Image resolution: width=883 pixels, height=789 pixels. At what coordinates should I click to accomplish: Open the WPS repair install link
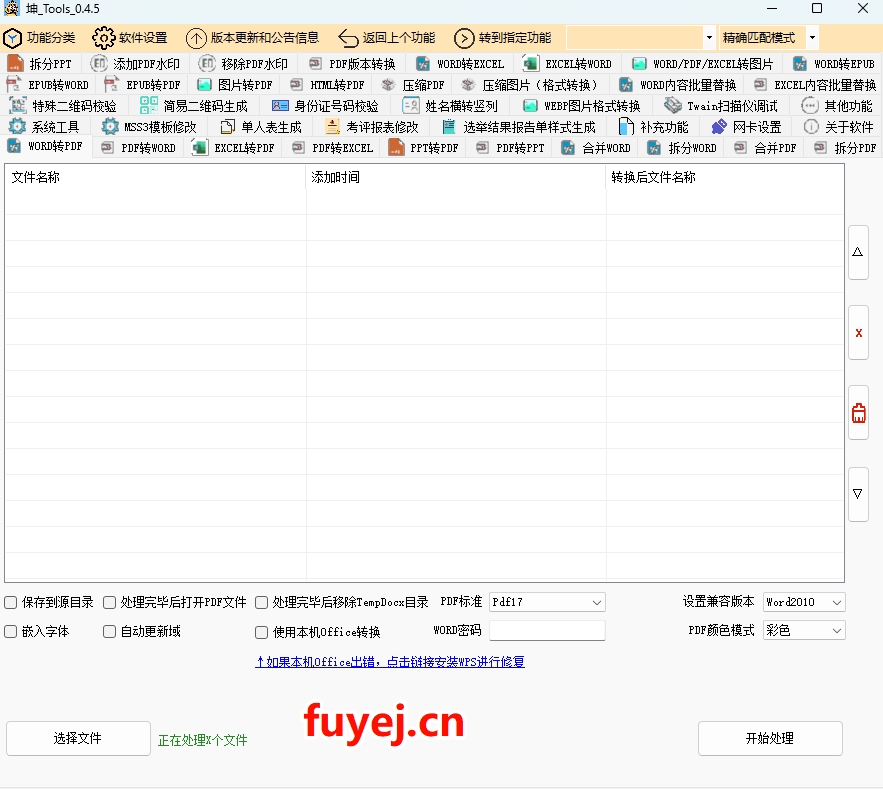pyautogui.click(x=390, y=662)
